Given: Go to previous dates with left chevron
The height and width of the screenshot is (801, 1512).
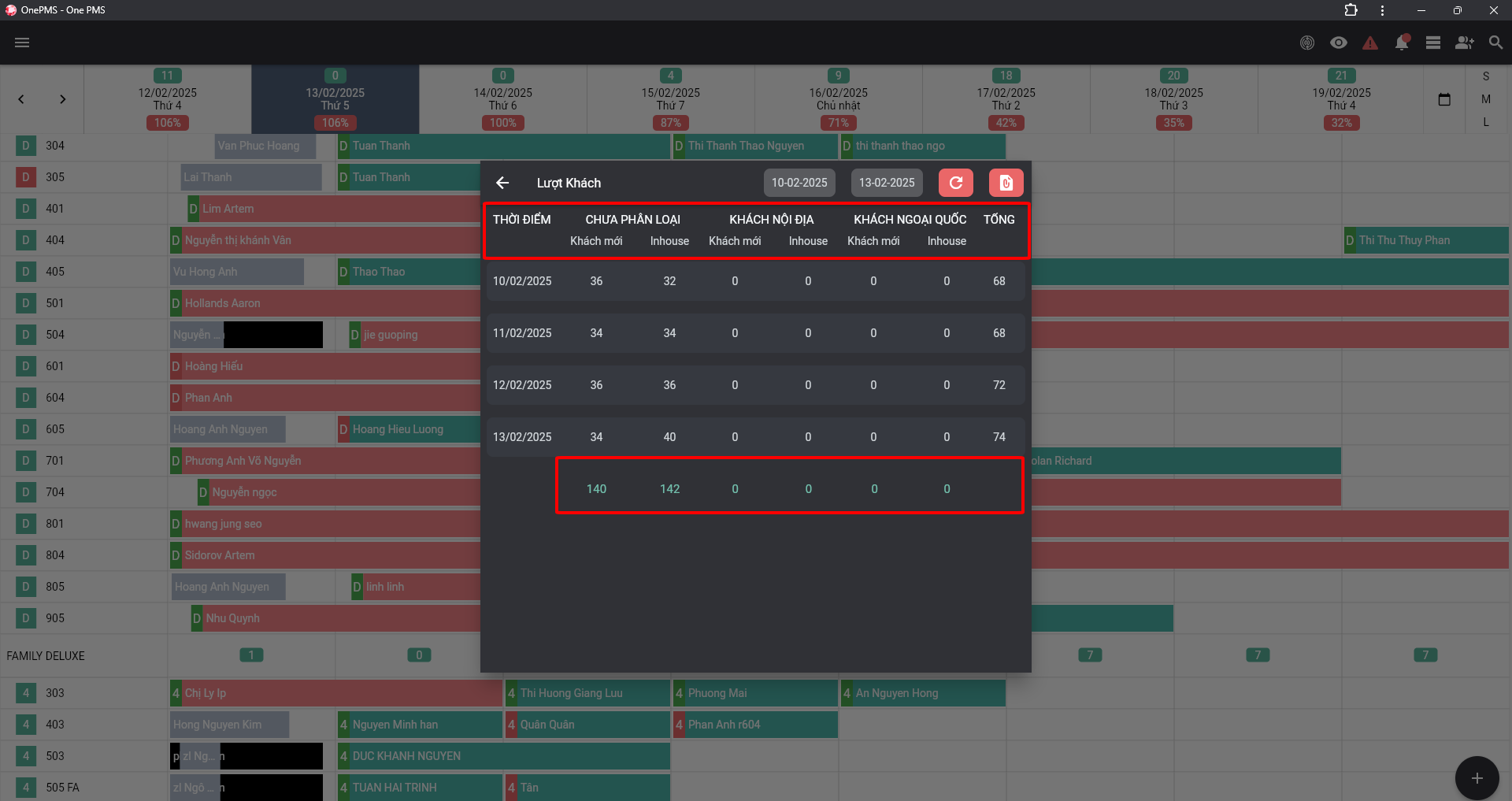Looking at the screenshot, I should [x=21, y=99].
